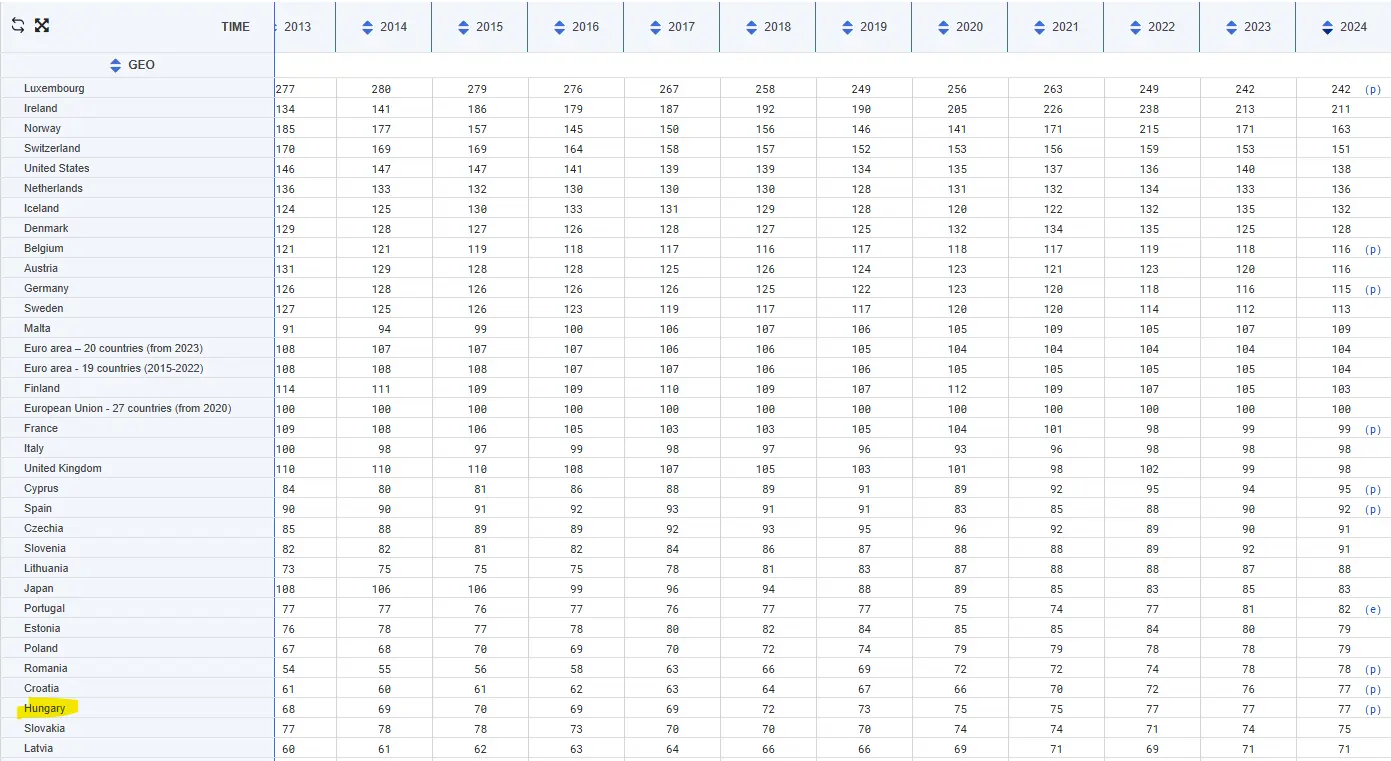Select the European Union - 27 countries row label

[128, 408]
